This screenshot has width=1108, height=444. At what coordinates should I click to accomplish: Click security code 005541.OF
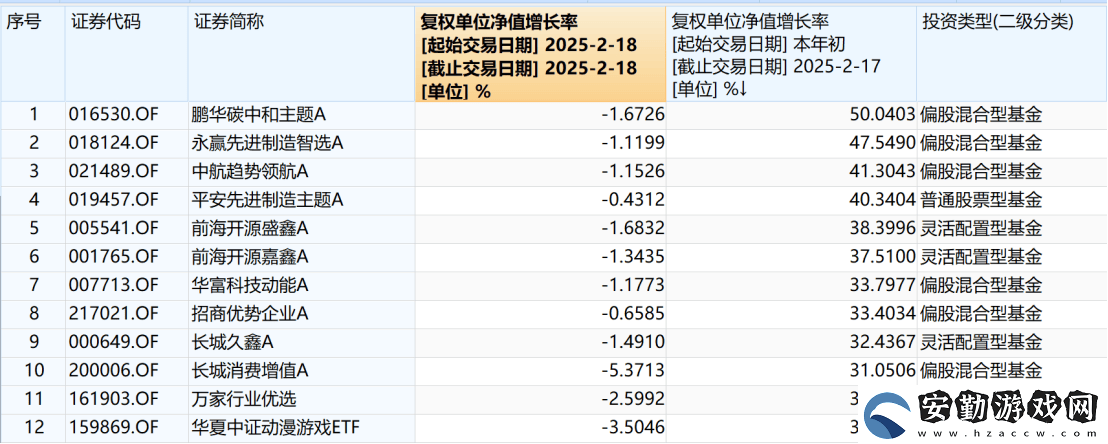pyautogui.click(x=114, y=229)
